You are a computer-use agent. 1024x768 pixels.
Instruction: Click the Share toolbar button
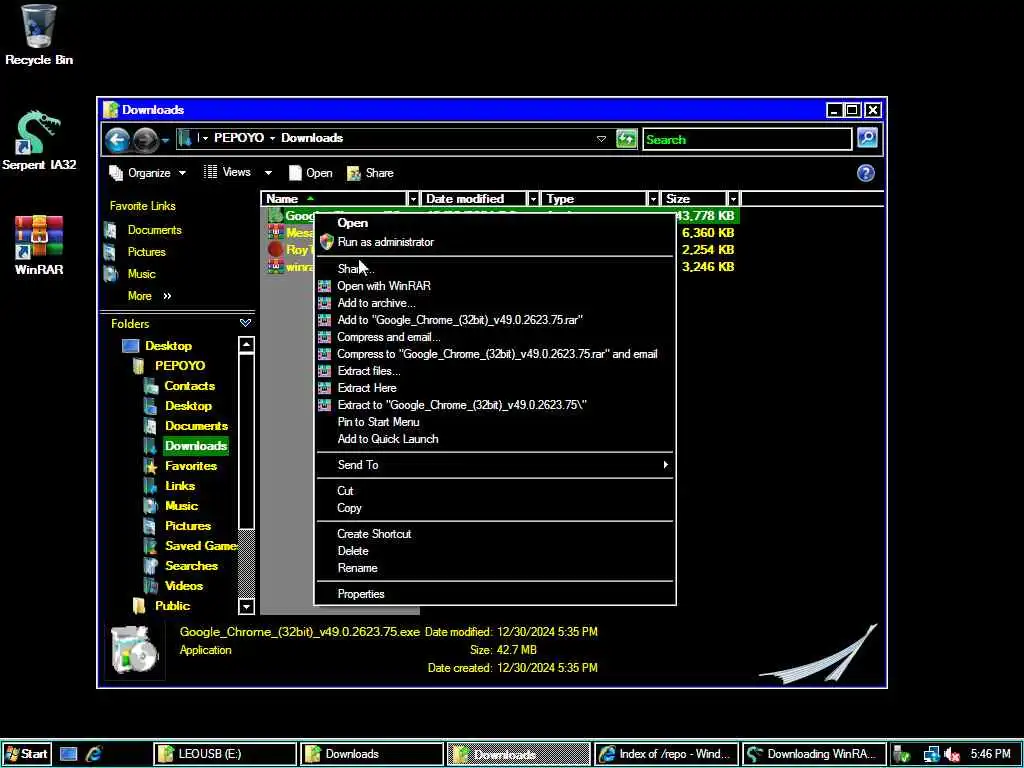pos(370,173)
